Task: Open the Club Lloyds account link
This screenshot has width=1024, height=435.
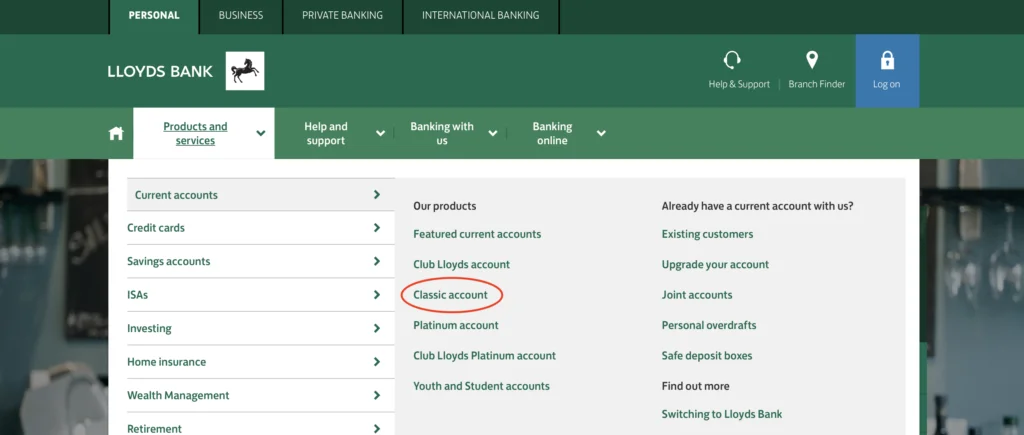Action: 462,265
